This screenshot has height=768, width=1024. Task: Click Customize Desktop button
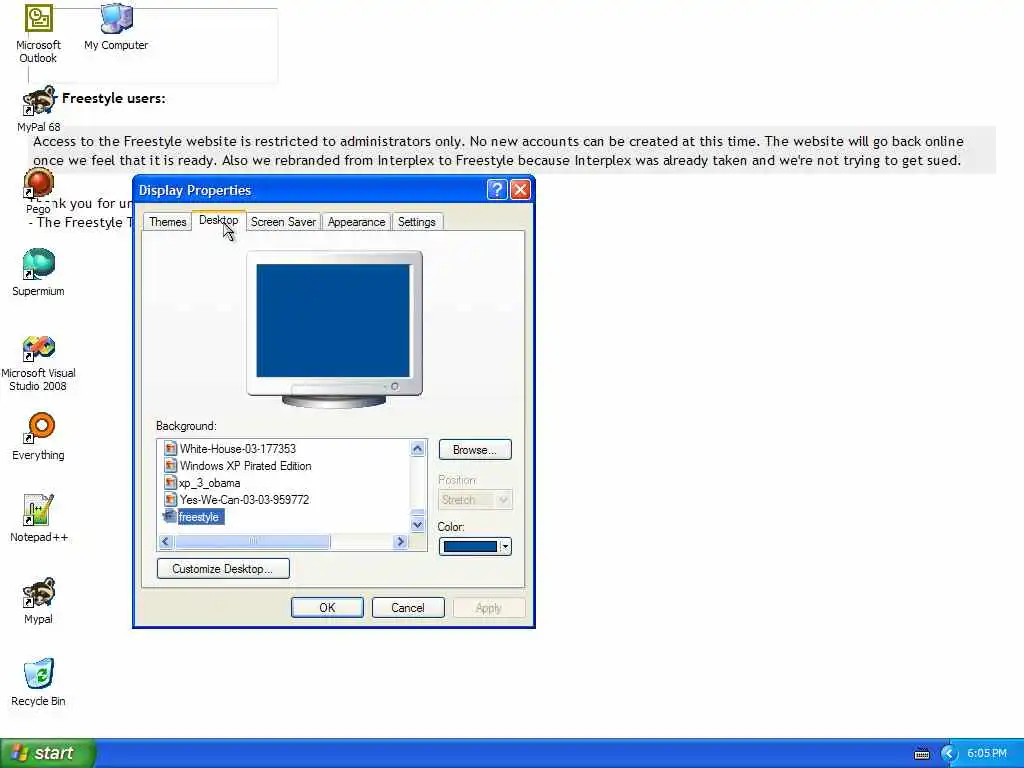click(x=223, y=568)
